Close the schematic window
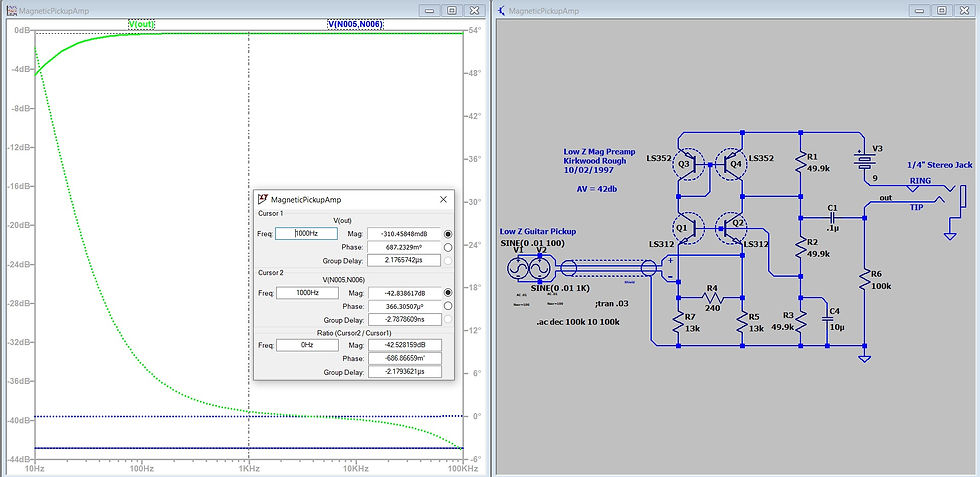 [x=964, y=11]
